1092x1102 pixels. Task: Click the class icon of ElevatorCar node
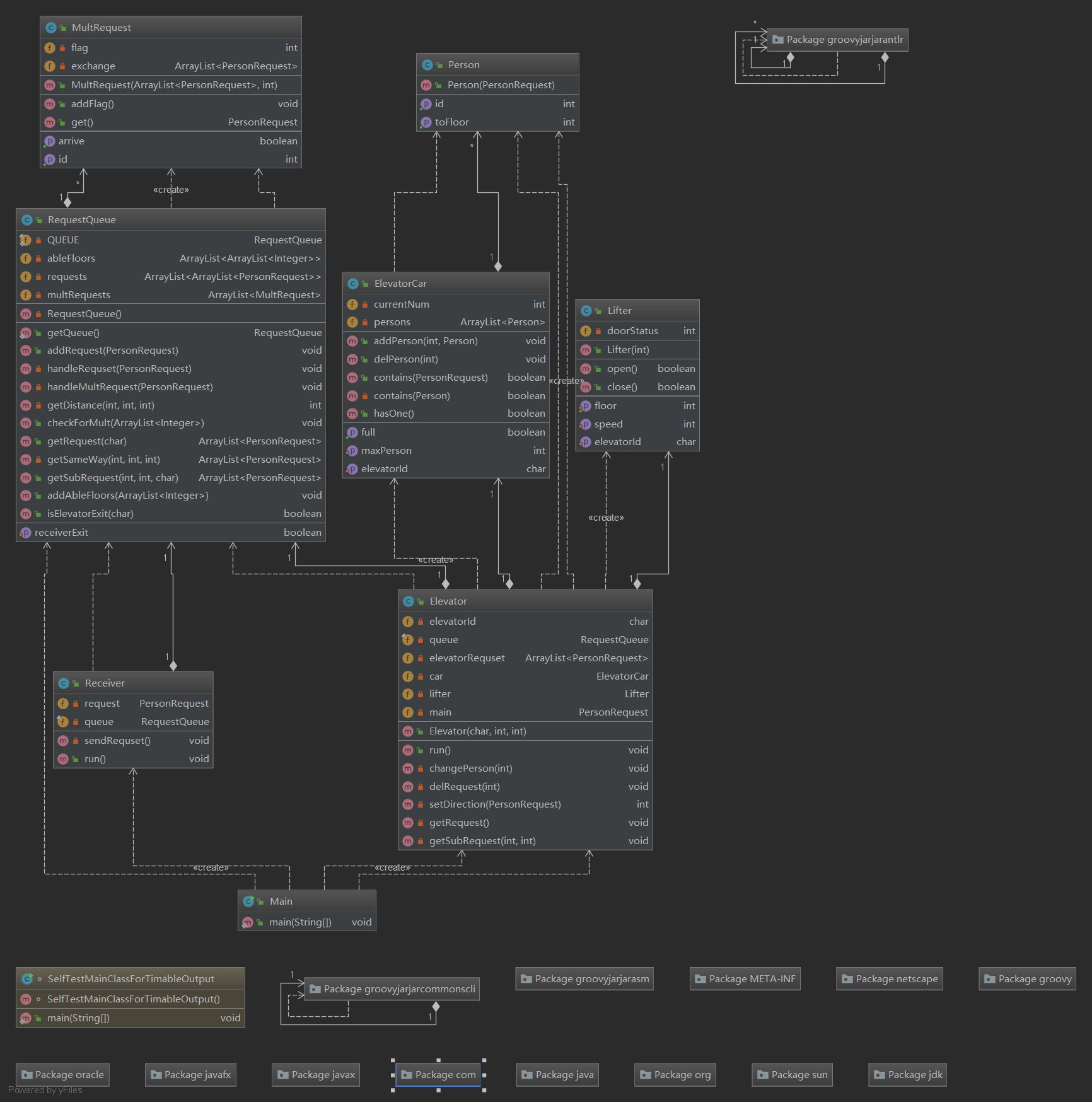[353, 284]
